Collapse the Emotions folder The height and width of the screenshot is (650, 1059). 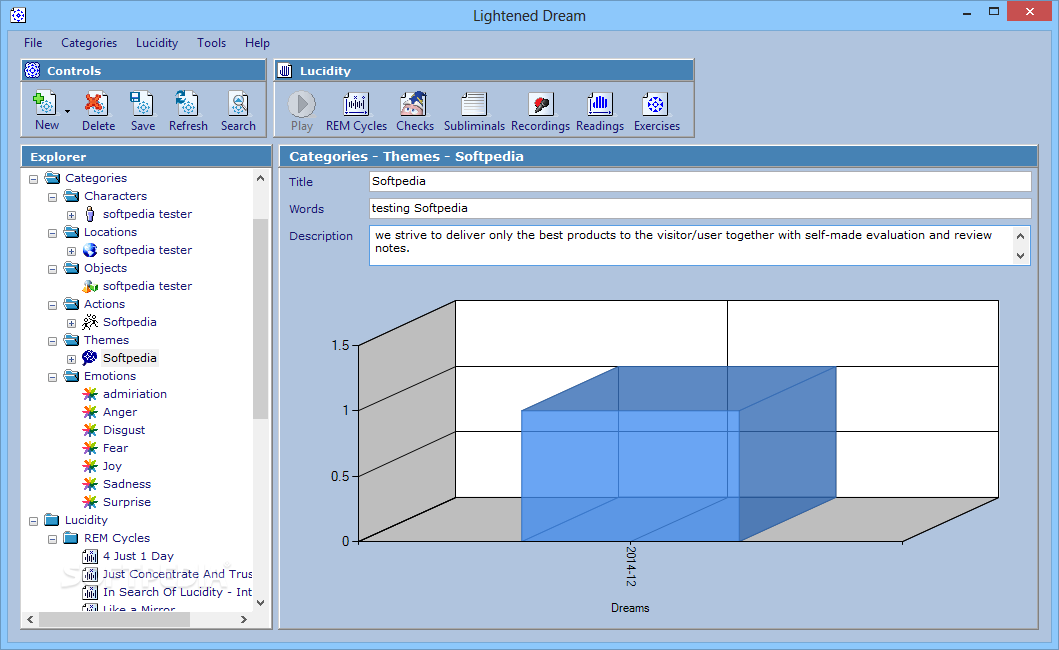(x=52, y=377)
